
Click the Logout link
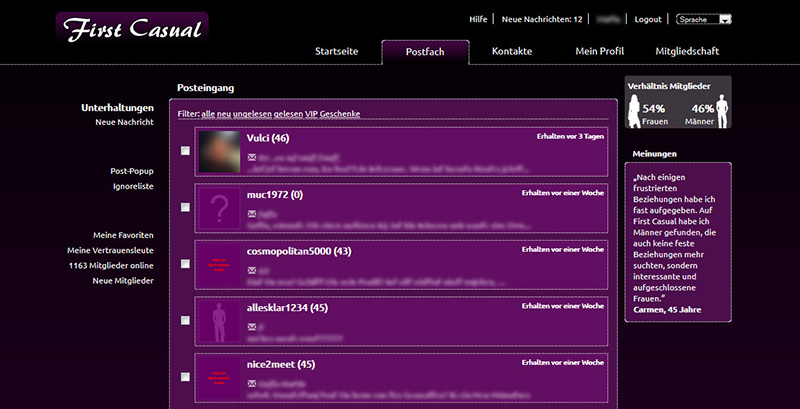[x=648, y=19]
